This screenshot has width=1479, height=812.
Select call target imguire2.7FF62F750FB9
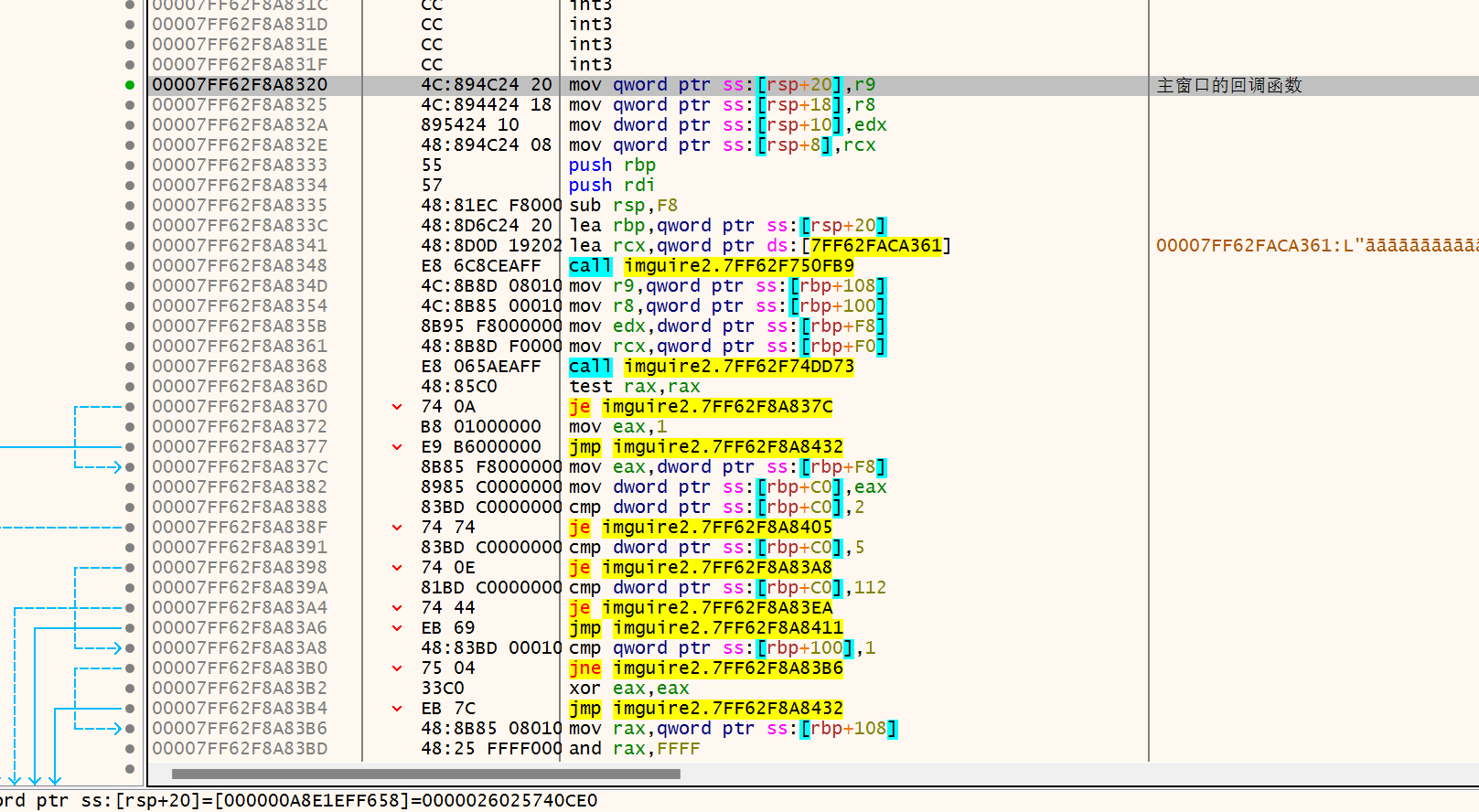[738, 266]
